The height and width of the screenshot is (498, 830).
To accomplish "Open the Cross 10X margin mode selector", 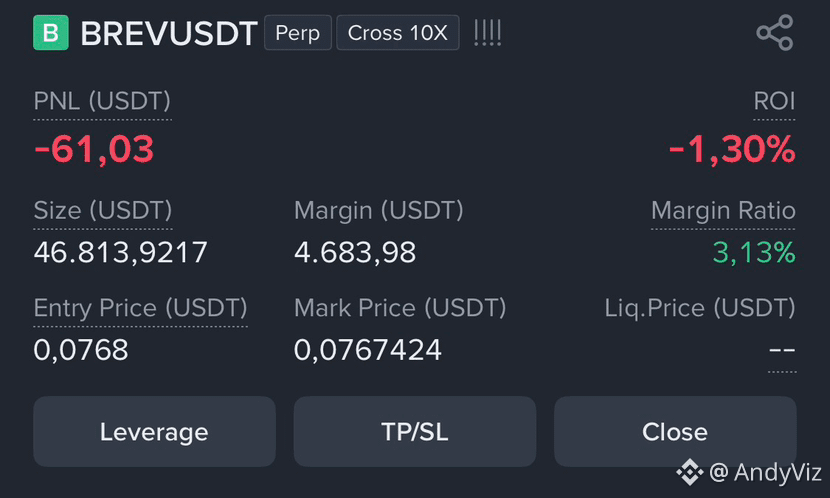I will (x=398, y=33).
